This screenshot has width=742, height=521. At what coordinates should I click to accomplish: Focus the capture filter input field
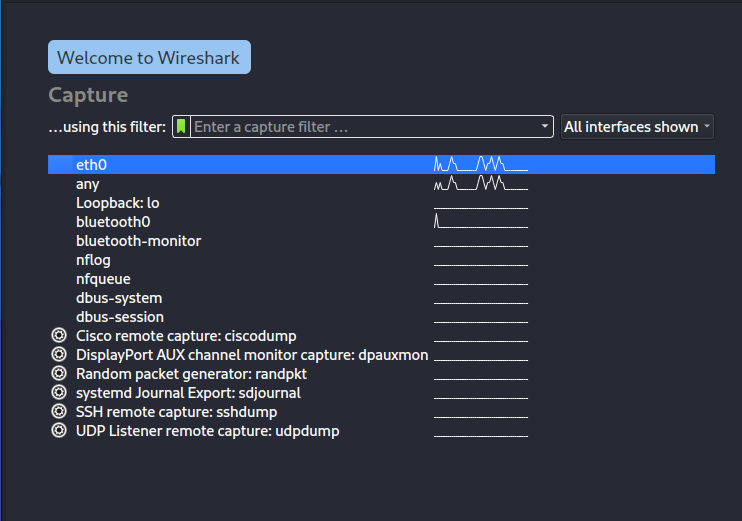coord(364,127)
